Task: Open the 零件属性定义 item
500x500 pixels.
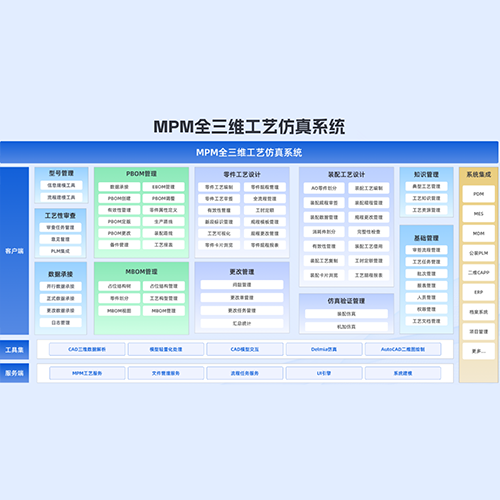Action: 163,210
